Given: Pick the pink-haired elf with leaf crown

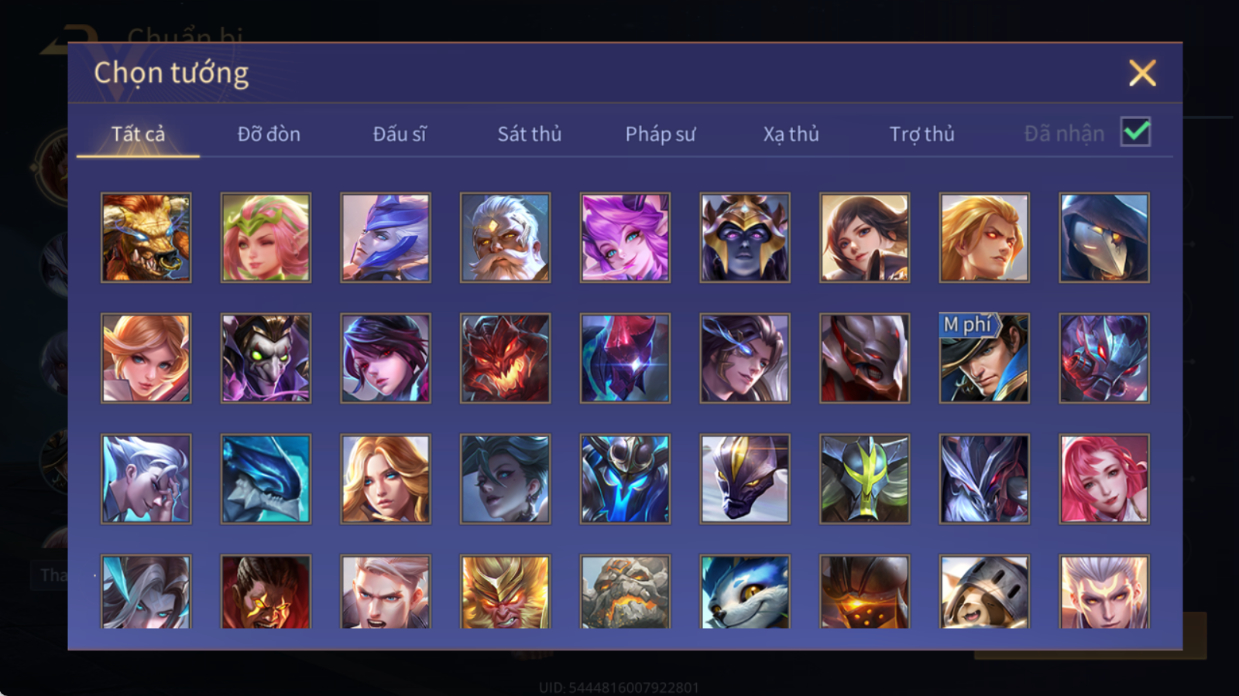Looking at the screenshot, I should click(x=266, y=238).
